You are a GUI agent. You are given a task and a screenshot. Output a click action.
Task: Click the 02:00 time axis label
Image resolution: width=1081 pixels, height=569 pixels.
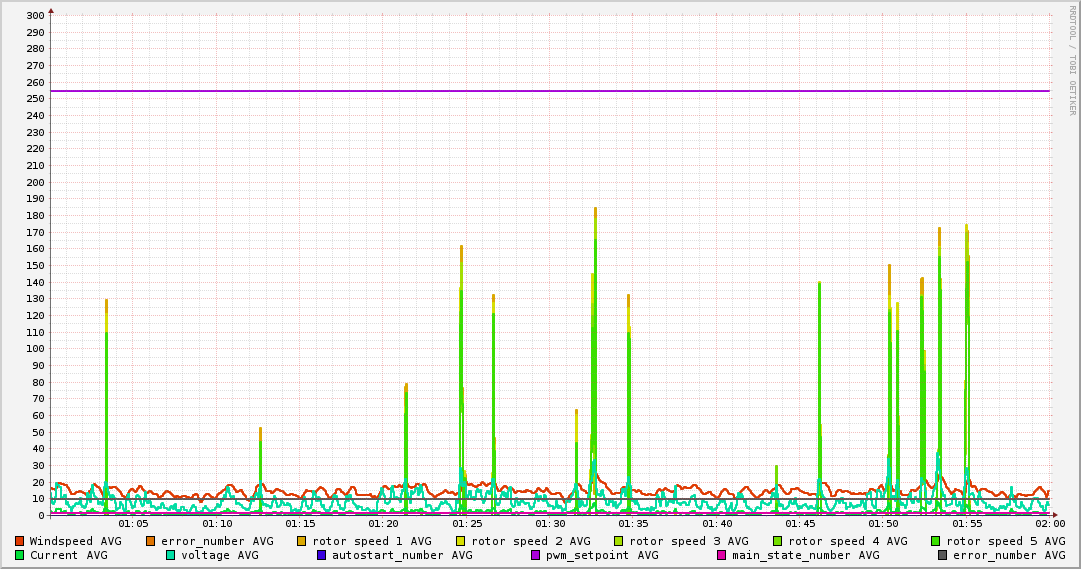pyautogui.click(x=1049, y=523)
